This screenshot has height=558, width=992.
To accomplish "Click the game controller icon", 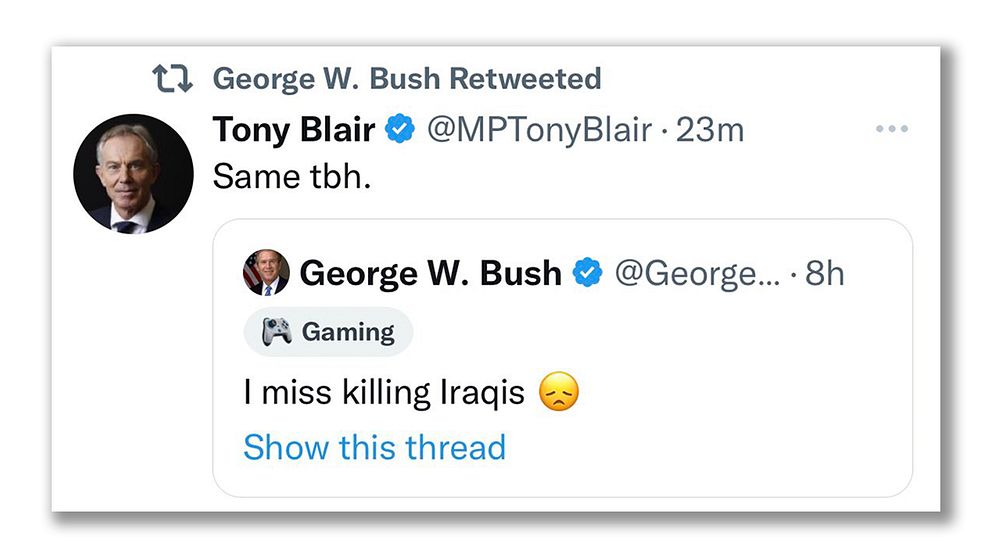I will tap(277, 332).
